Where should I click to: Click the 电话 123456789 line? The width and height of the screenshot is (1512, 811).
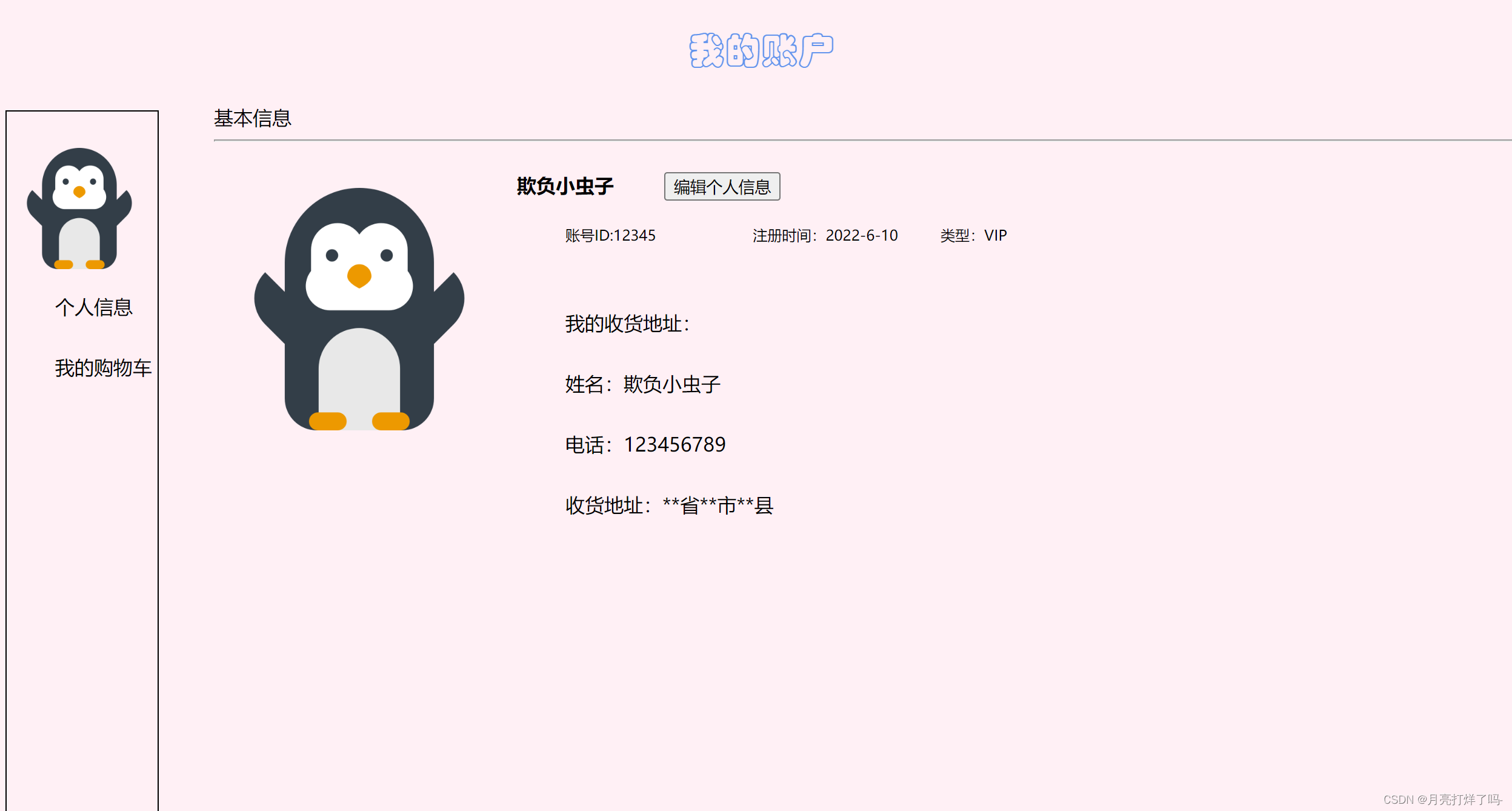click(645, 445)
